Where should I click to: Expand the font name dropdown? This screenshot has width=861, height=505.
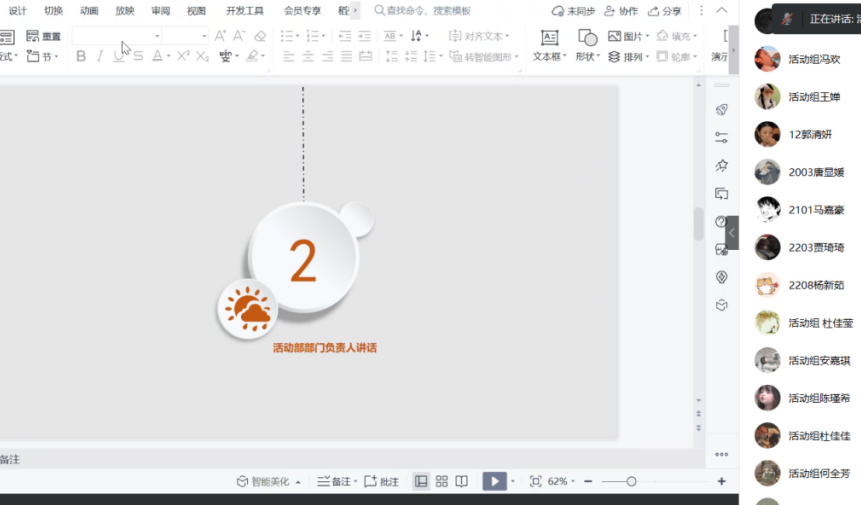click(157, 36)
